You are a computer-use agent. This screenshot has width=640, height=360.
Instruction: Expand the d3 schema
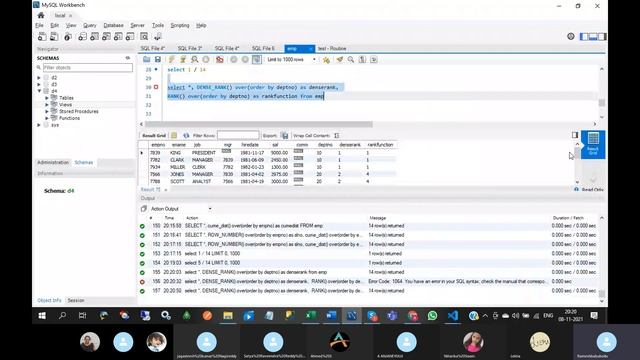[39, 84]
